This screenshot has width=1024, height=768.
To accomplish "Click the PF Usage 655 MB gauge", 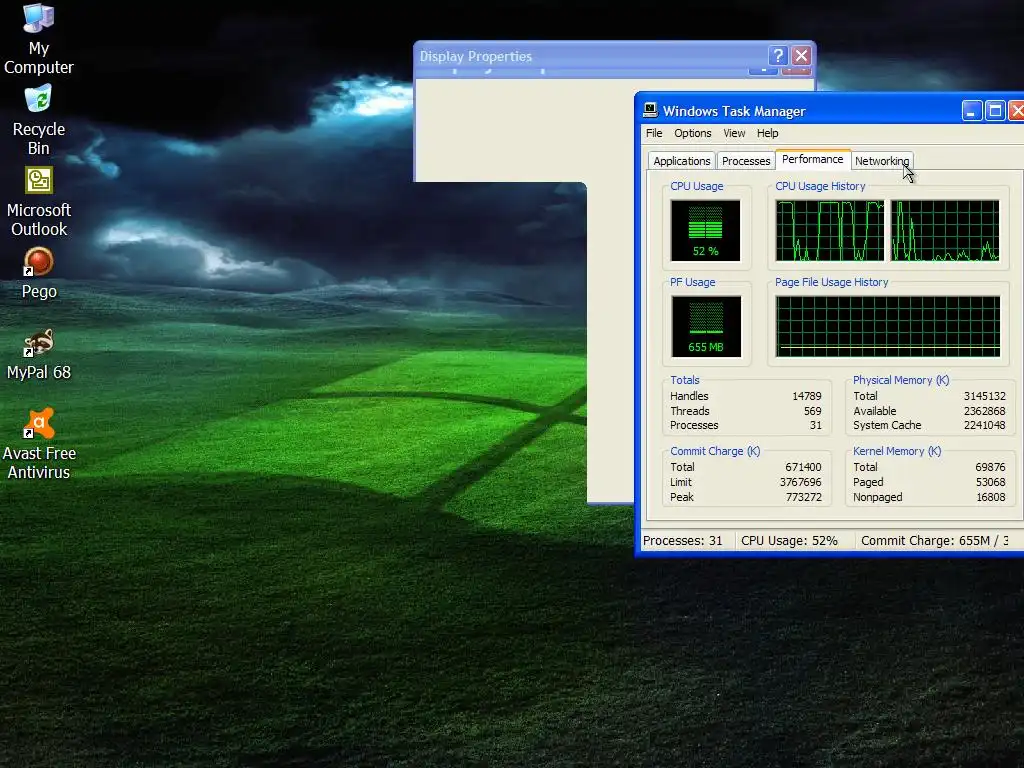I will [x=705, y=327].
